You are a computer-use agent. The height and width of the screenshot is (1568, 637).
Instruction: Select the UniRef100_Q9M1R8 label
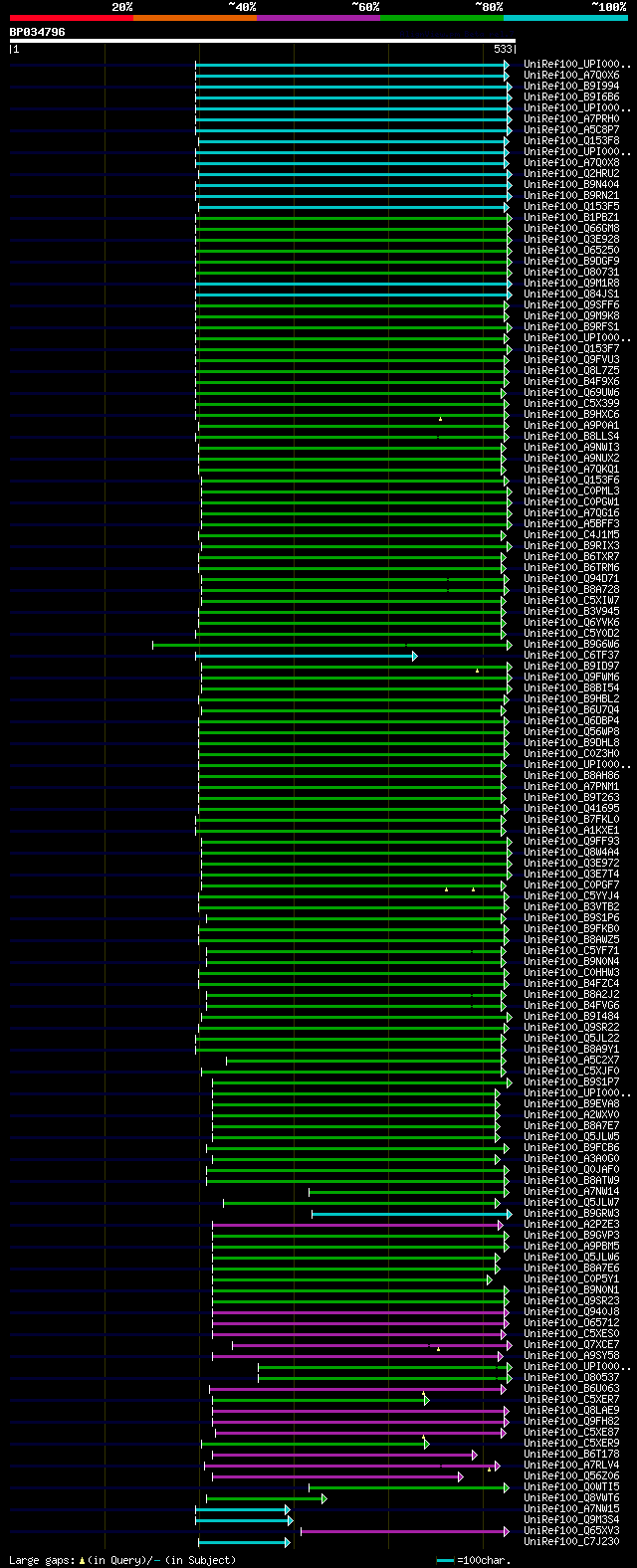click(571, 284)
